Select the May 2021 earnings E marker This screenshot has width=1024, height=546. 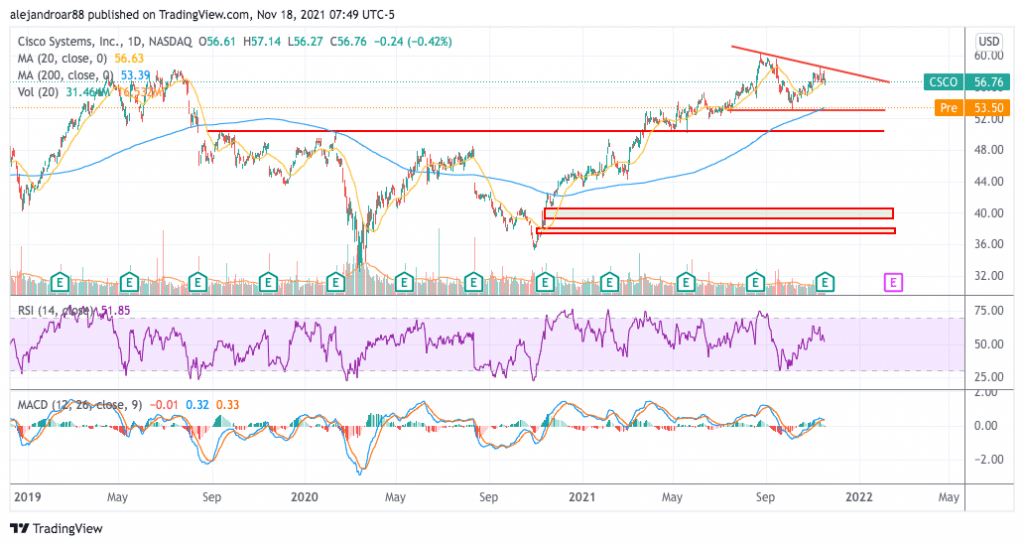(x=686, y=282)
